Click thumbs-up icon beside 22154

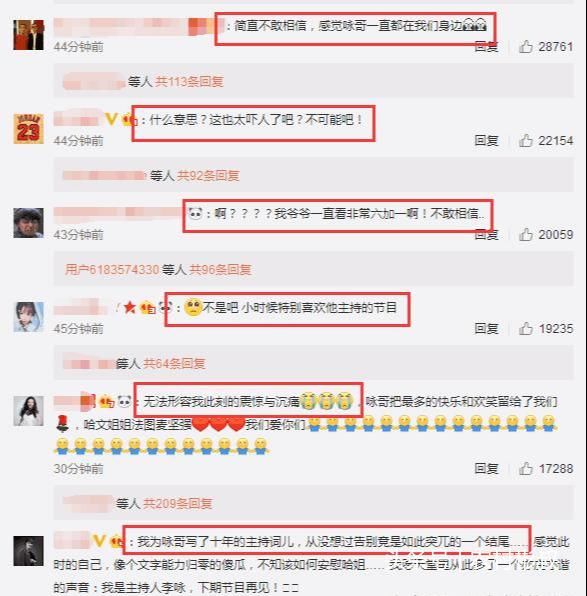tap(525, 141)
